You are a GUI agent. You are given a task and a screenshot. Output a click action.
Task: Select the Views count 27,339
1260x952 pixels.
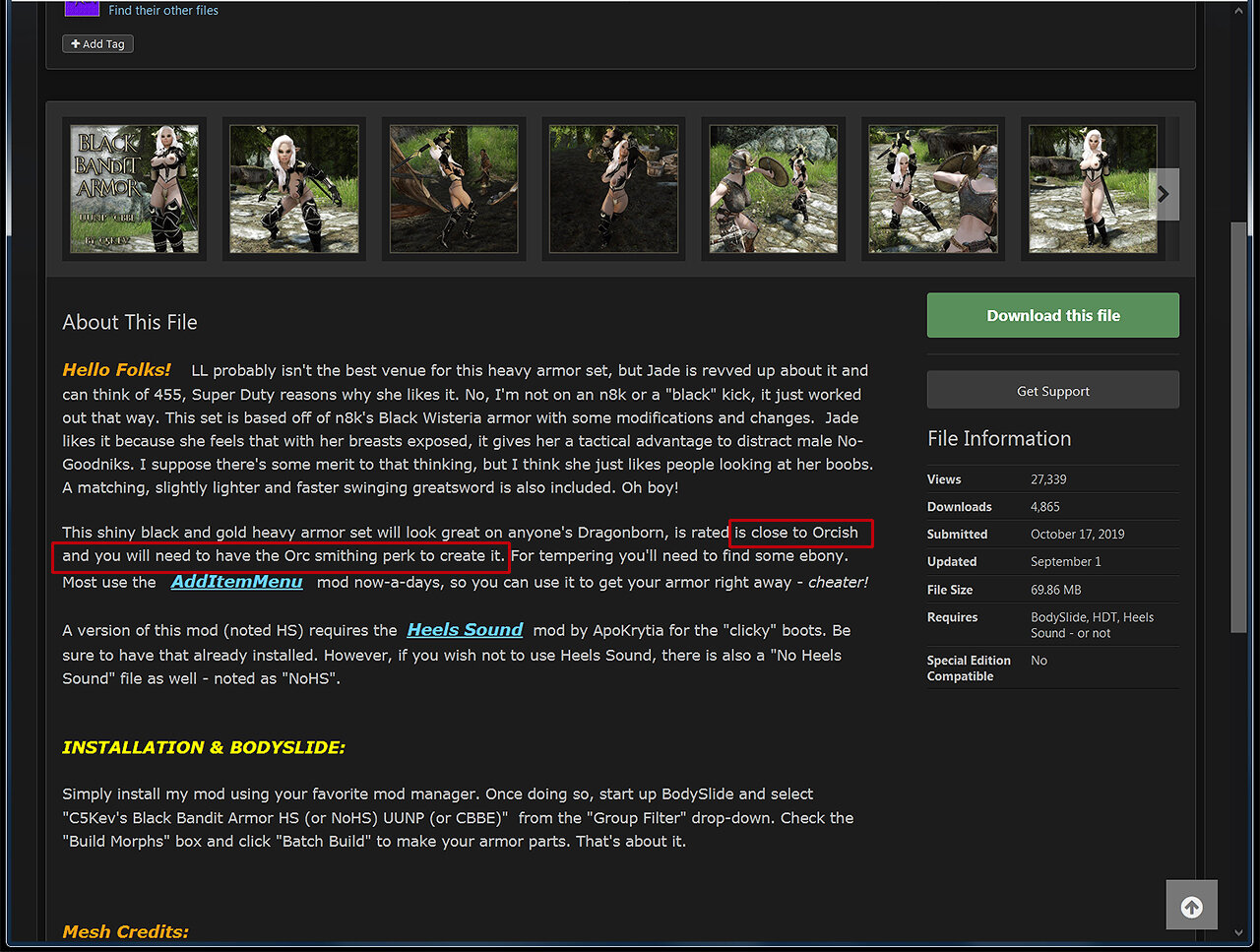coord(1048,479)
